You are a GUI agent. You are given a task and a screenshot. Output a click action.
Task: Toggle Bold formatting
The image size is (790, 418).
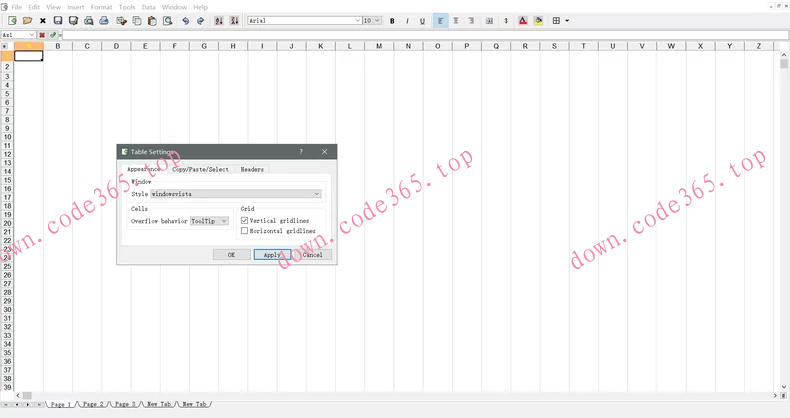tap(392, 21)
